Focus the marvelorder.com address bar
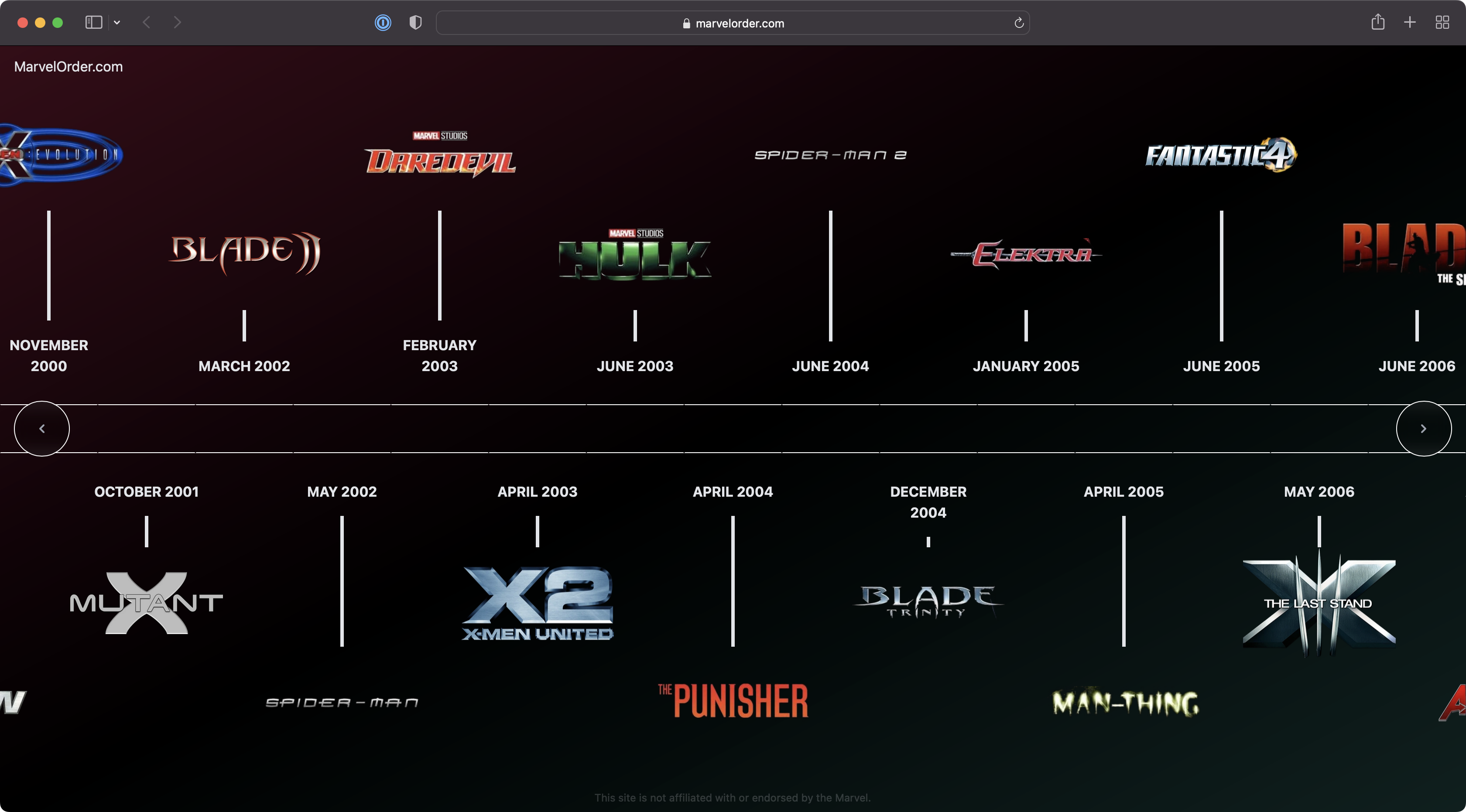1466x812 pixels. pyautogui.click(x=733, y=23)
